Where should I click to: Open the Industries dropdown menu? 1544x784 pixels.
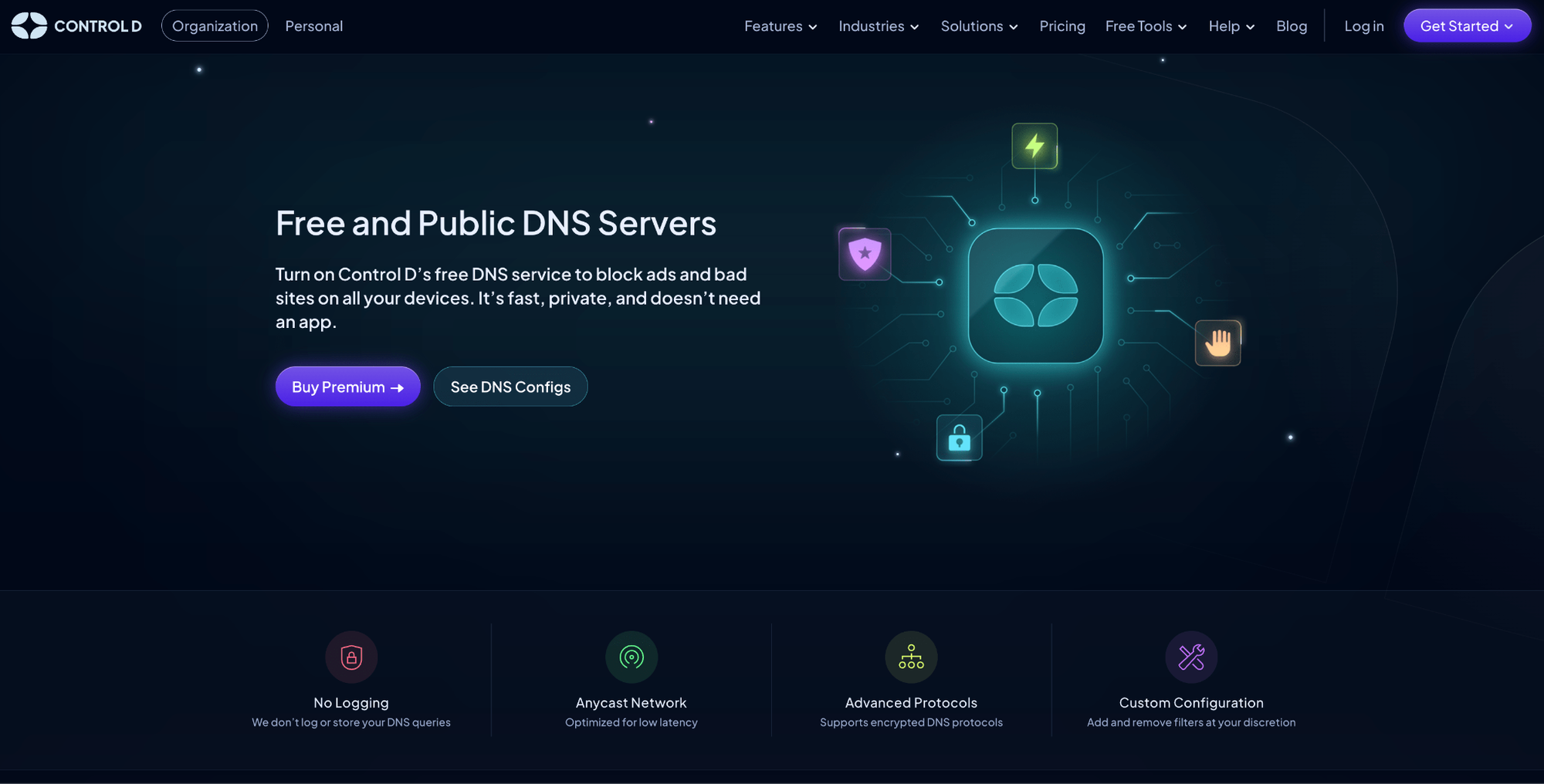879,26
